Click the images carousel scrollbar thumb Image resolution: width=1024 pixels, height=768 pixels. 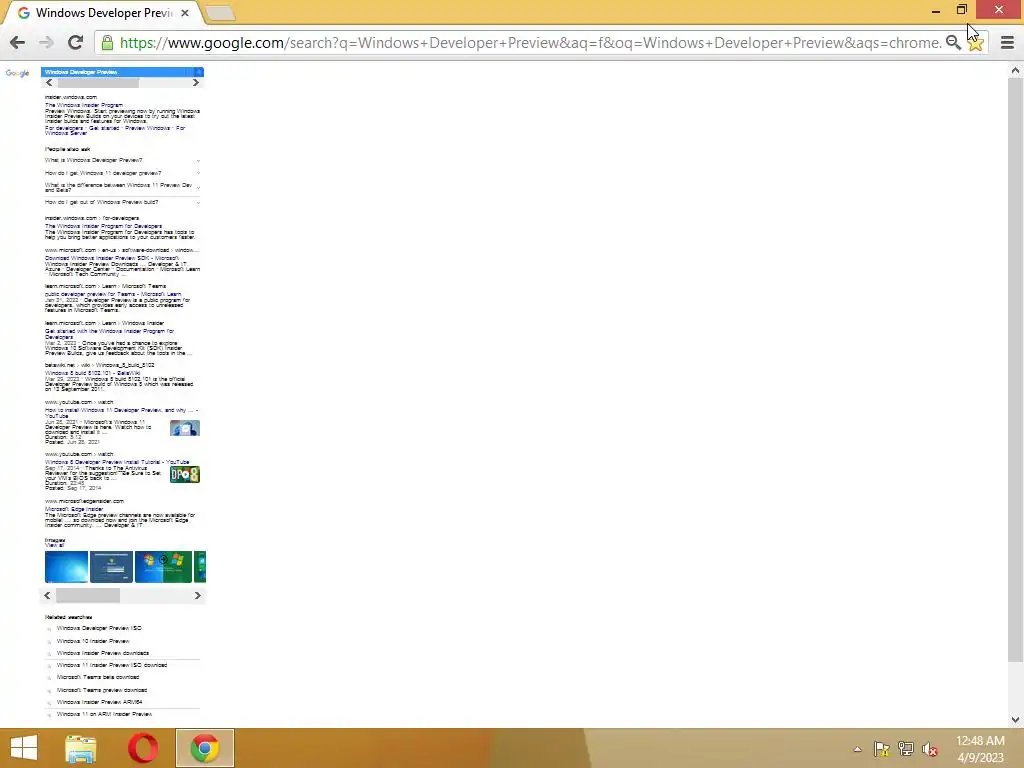click(88, 596)
